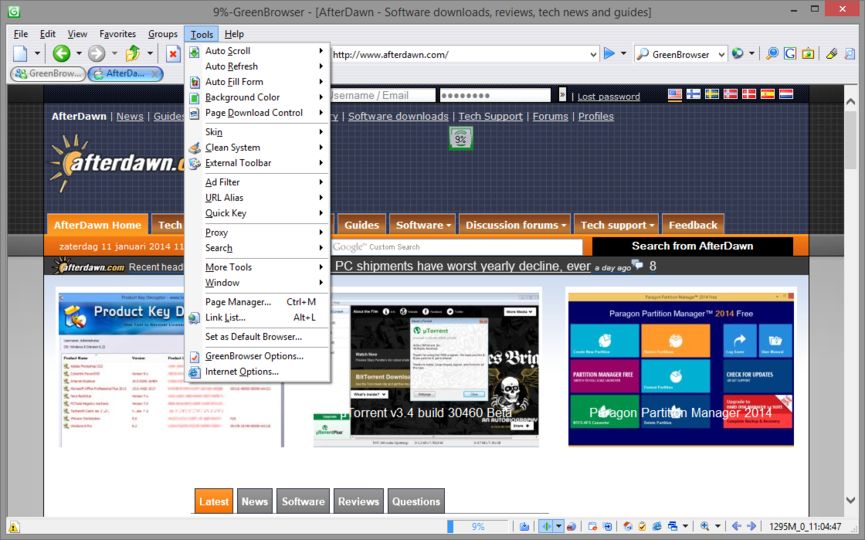
Task: Click the download manager icon in status bar
Action: click(524, 526)
